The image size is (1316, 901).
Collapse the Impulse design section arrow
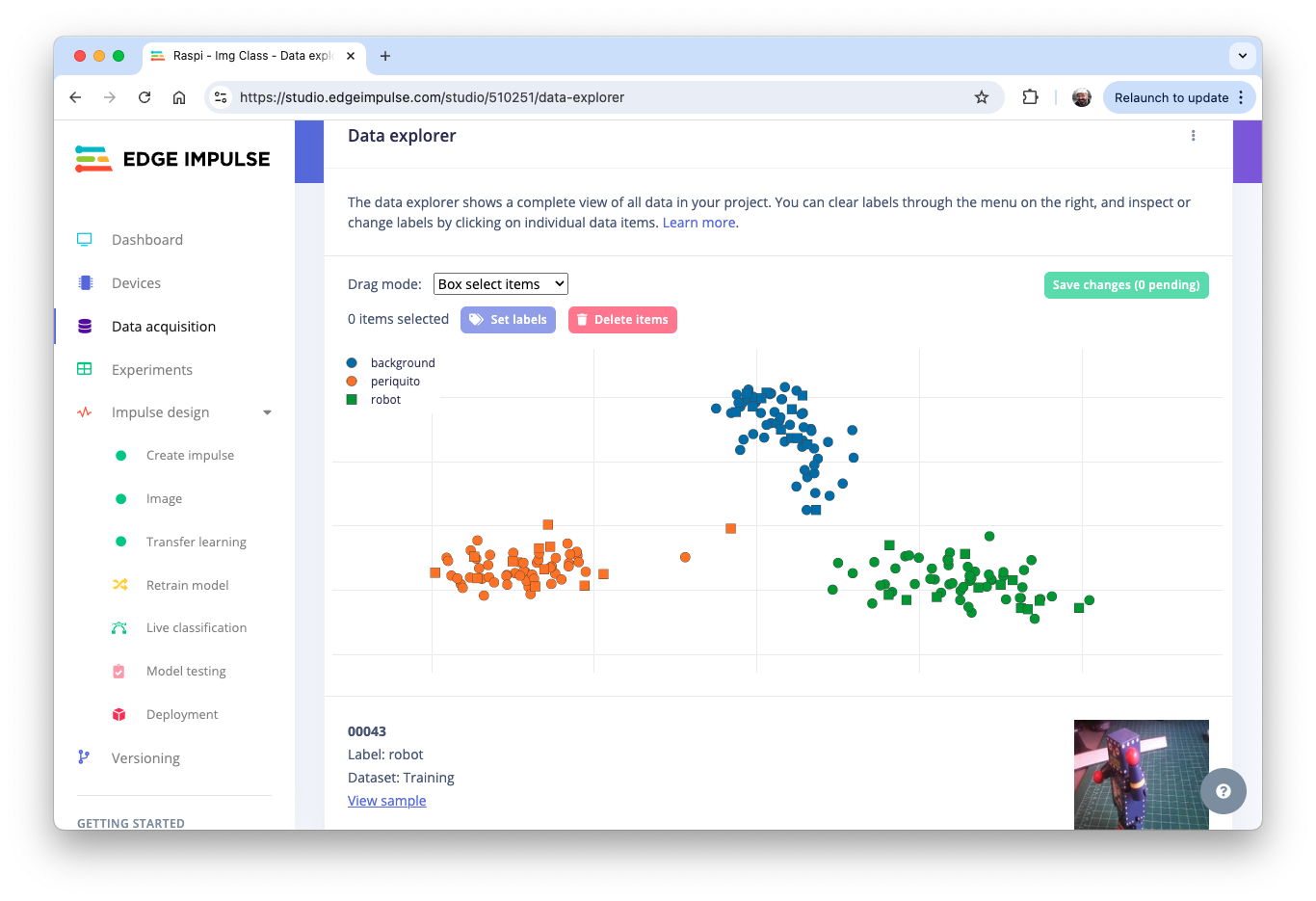[x=267, y=412]
